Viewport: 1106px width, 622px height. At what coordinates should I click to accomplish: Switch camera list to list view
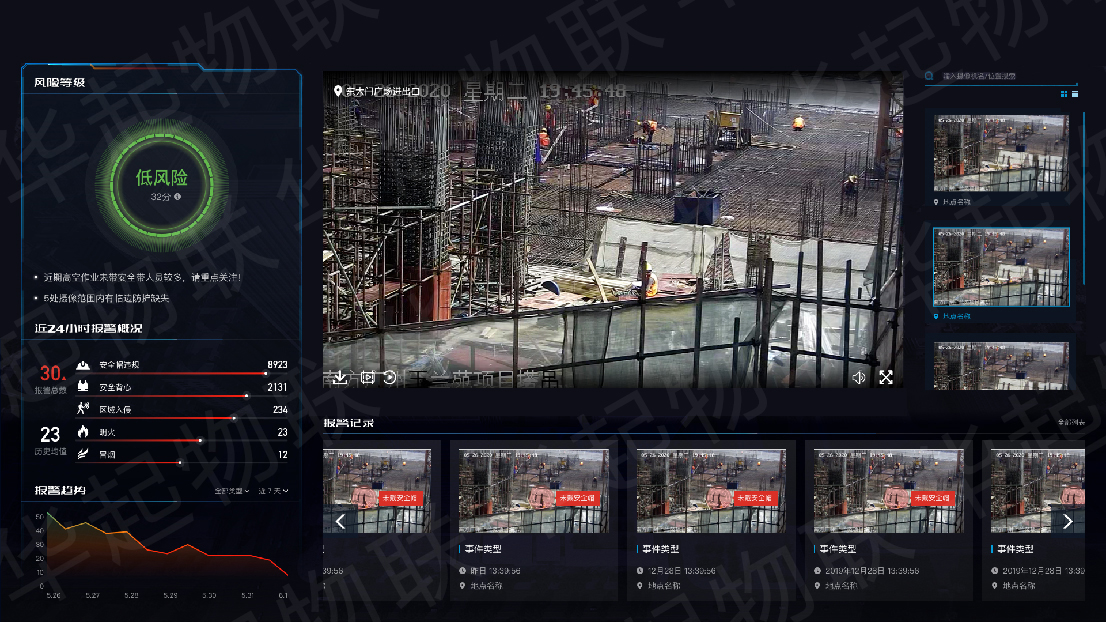(x=1075, y=94)
